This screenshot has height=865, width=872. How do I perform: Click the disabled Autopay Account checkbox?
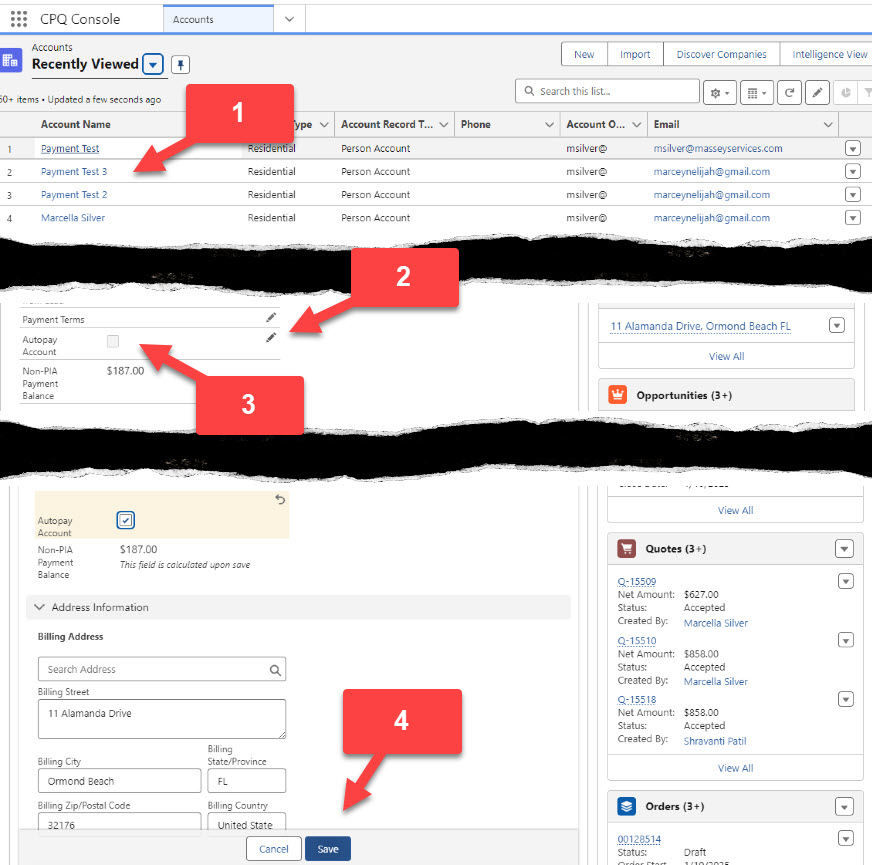point(113,342)
